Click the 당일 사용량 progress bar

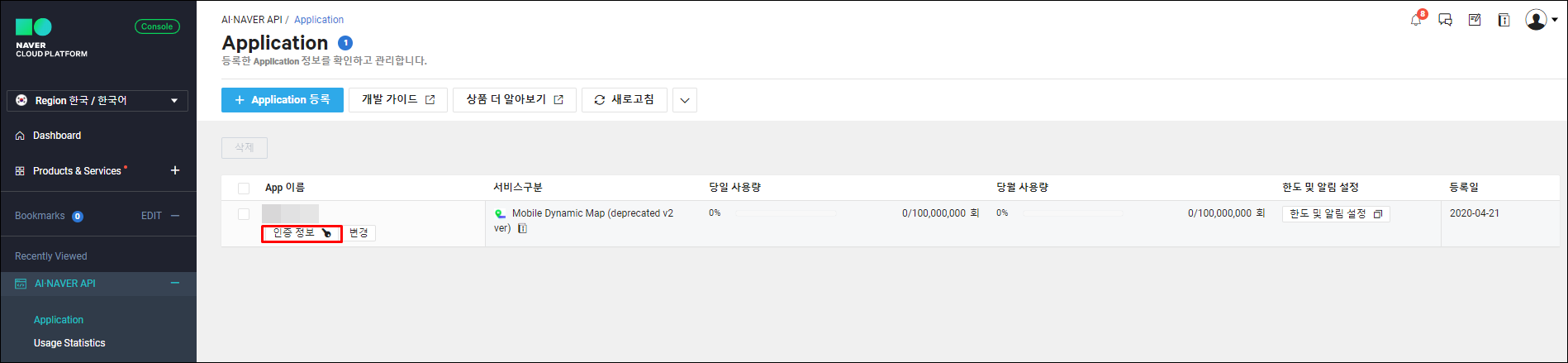click(x=786, y=213)
